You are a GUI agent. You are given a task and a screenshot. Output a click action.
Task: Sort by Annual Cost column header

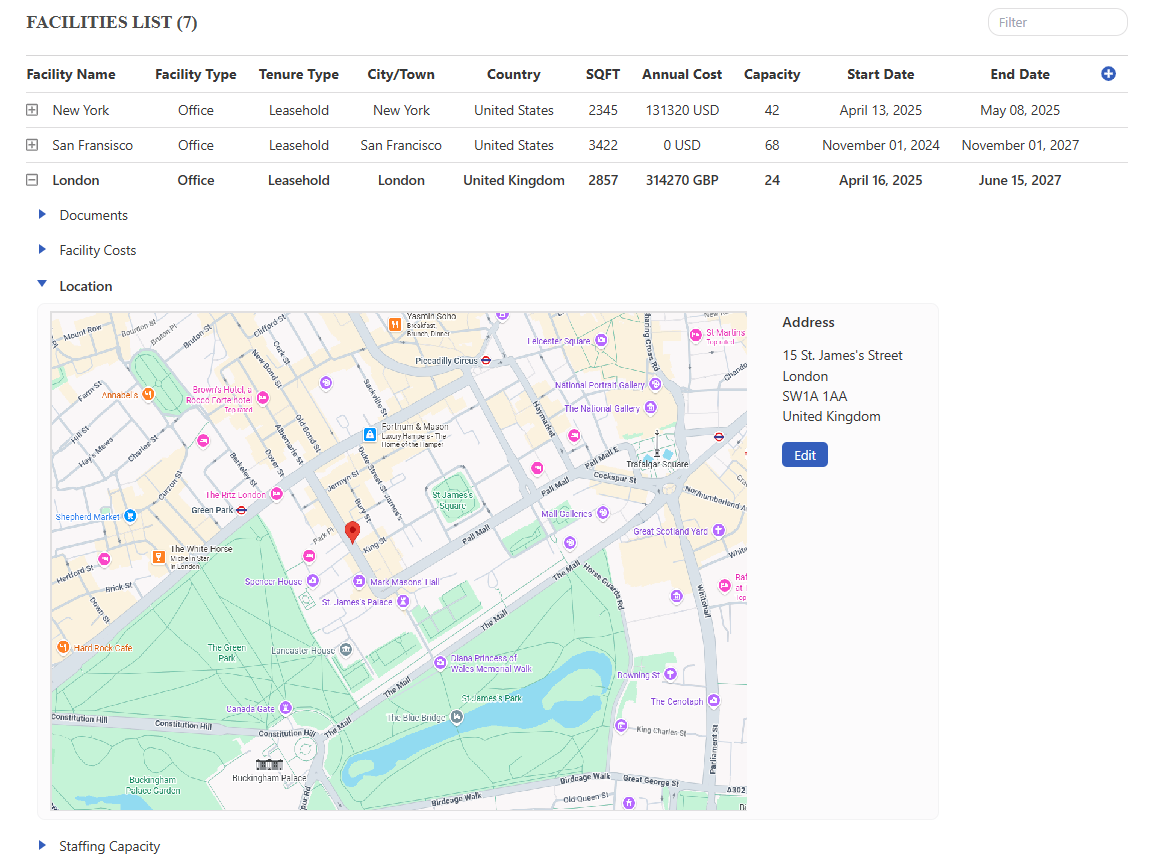point(681,74)
